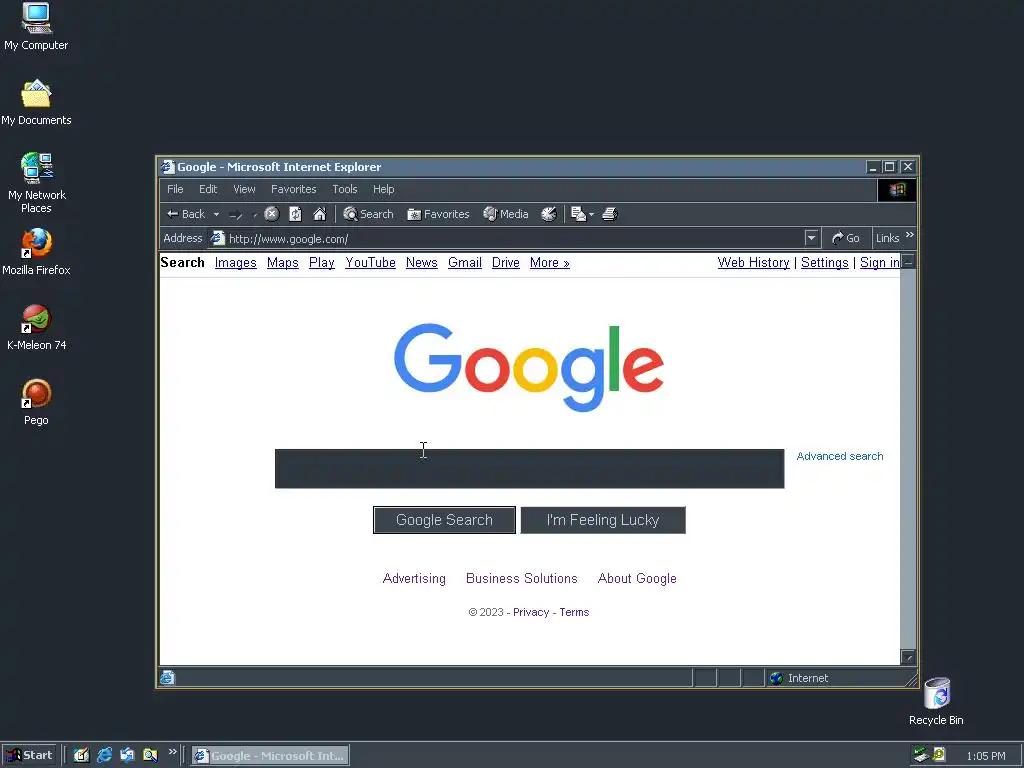
Task: Open the Advanced search link
Action: click(x=840, y=456)
